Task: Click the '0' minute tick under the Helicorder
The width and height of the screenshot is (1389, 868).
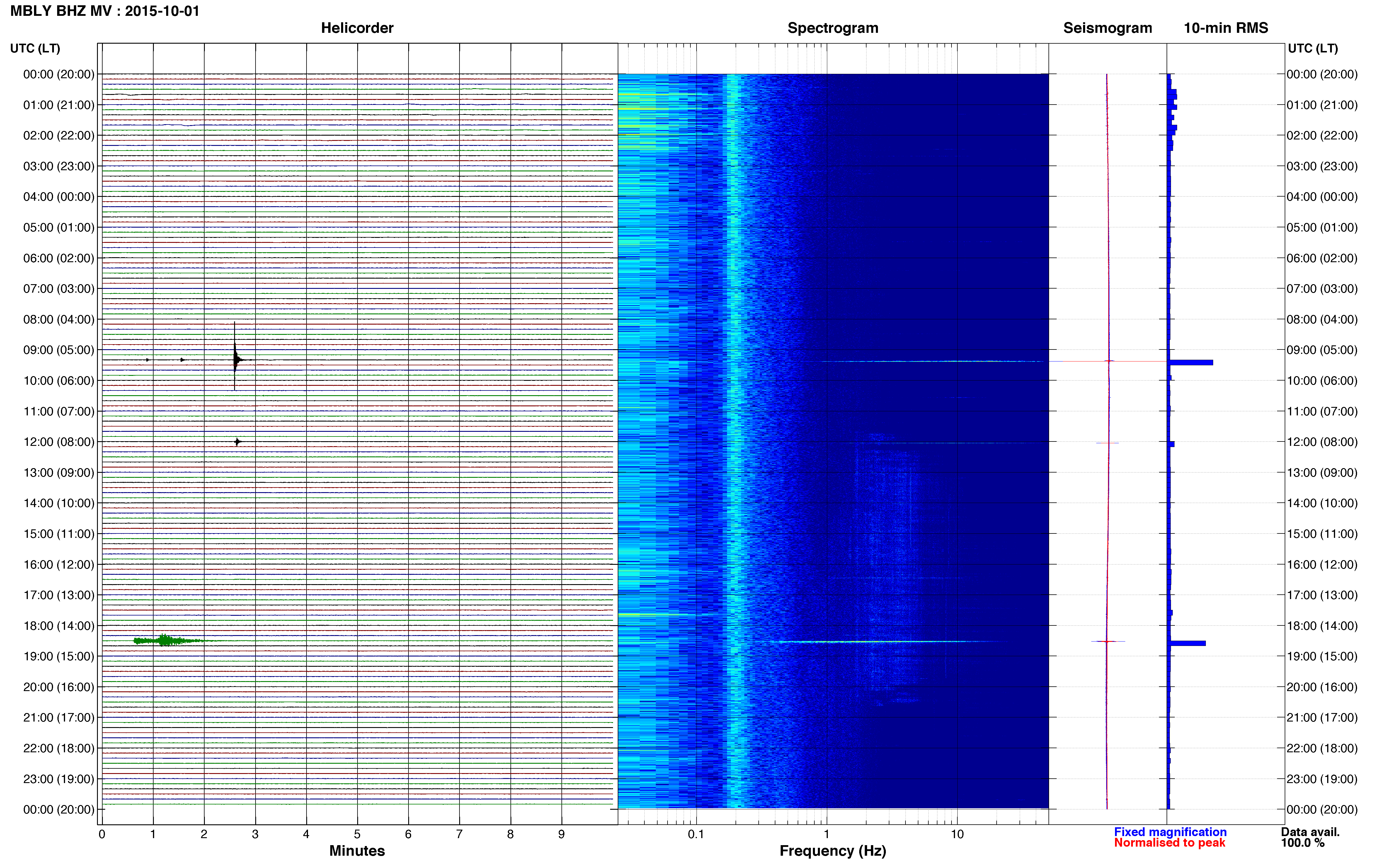Action: 102,834
